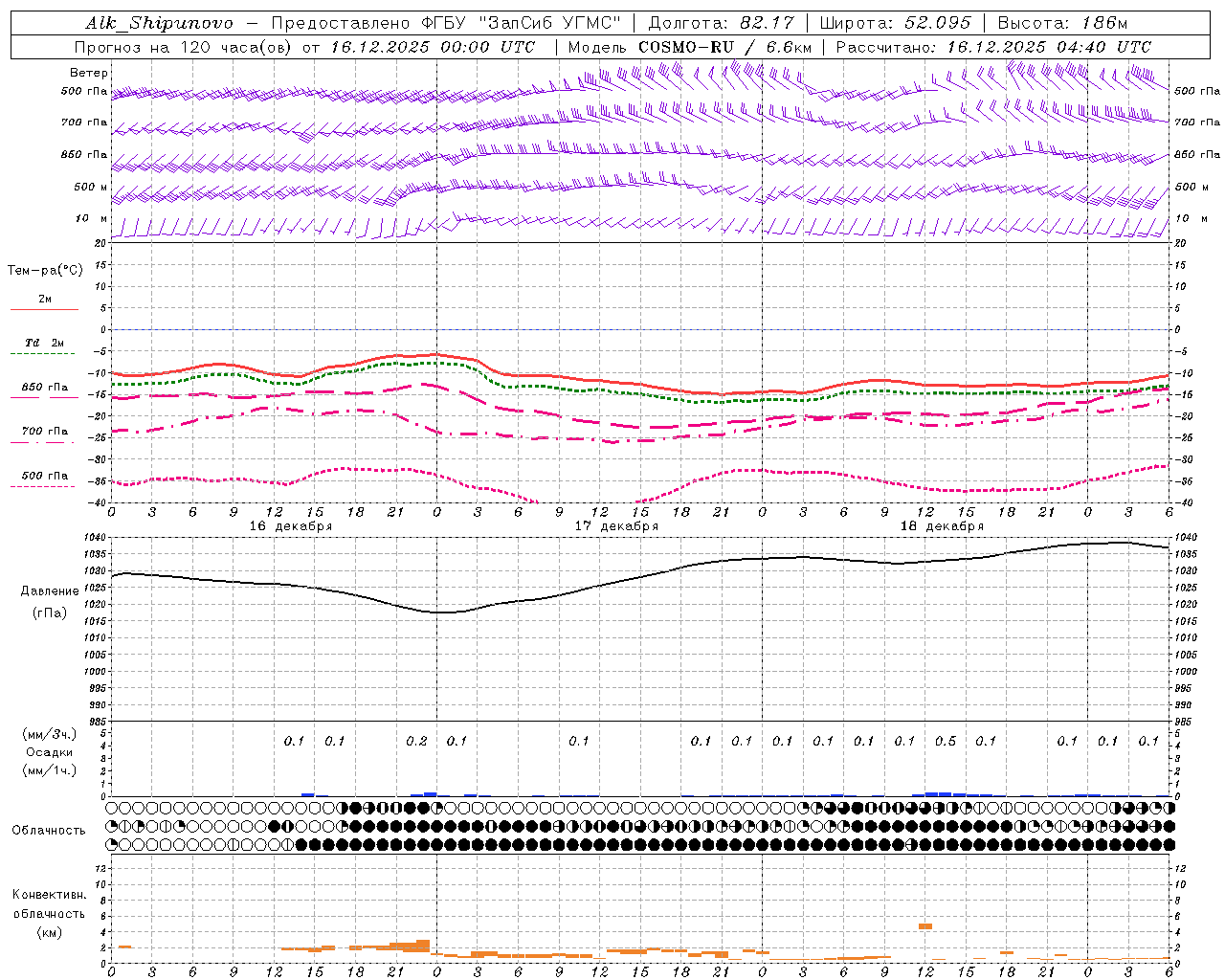Click the Конвективн. convective cloud panel label
This screenshot has height=980, width=1225.
coord(50,895)
